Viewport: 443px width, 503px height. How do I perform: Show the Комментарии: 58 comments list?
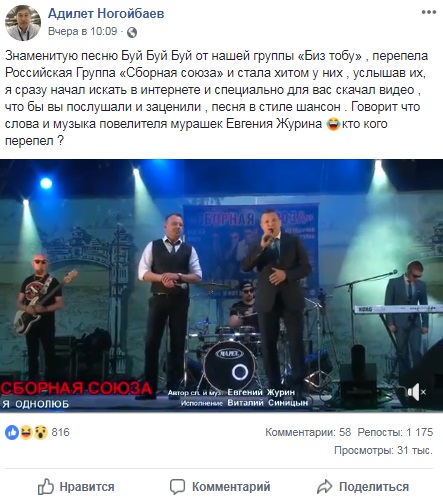point(308,432)
